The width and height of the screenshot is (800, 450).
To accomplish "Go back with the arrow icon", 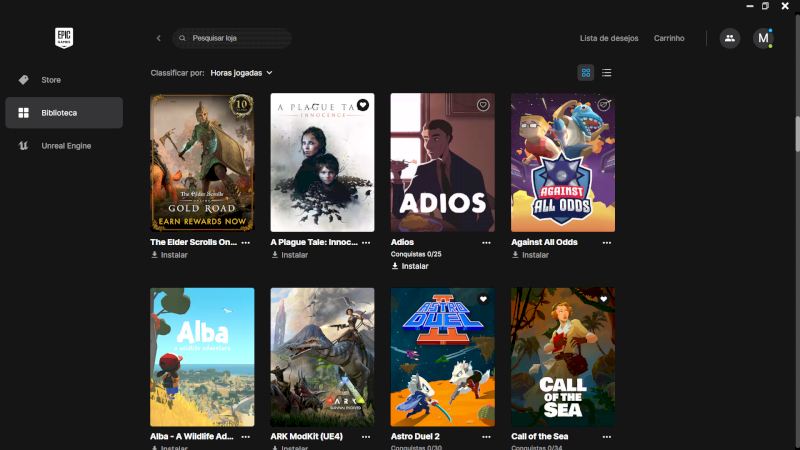I will tap(159, 38).
